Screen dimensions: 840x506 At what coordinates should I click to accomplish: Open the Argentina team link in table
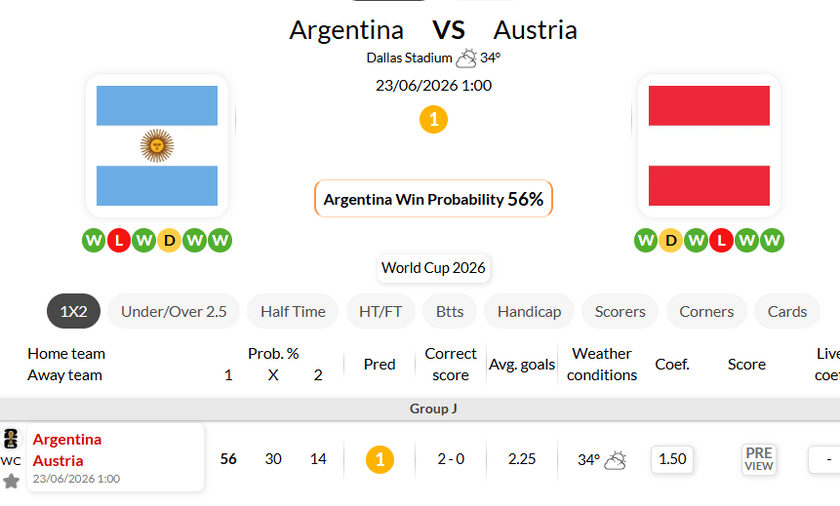[67, 440]
